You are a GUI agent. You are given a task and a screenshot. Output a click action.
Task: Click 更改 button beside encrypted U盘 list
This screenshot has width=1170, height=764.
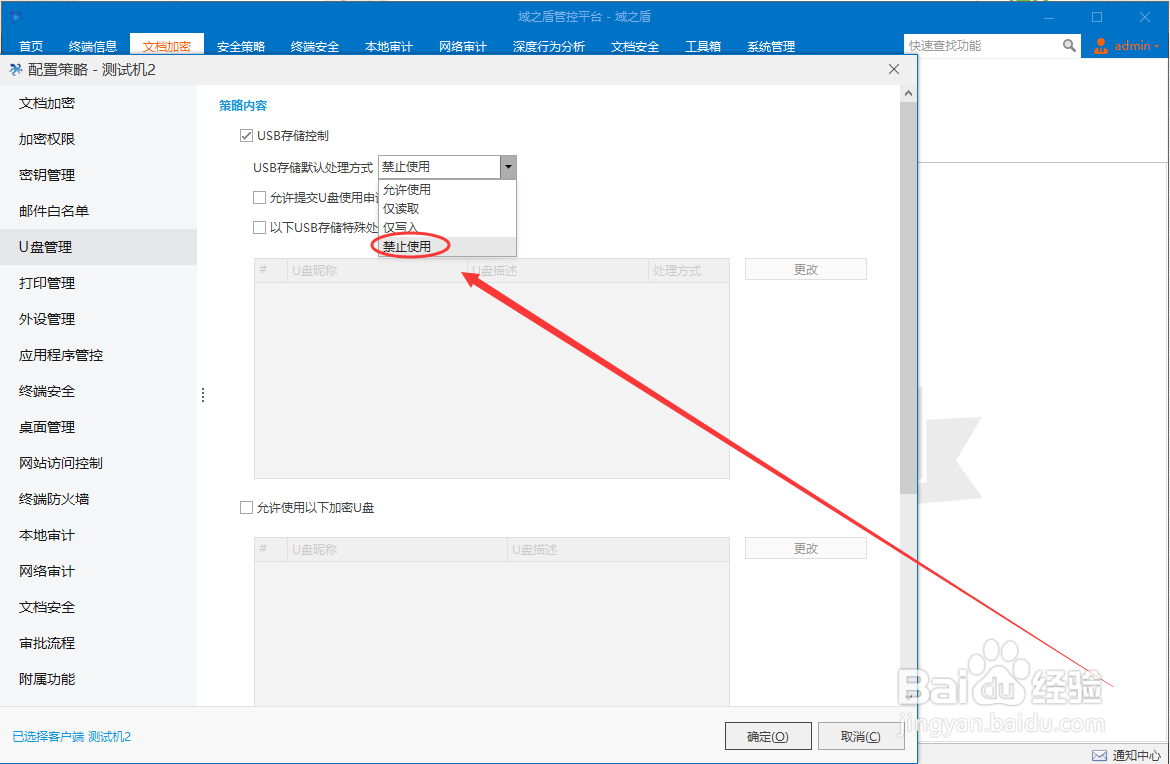tap(805, 548)
